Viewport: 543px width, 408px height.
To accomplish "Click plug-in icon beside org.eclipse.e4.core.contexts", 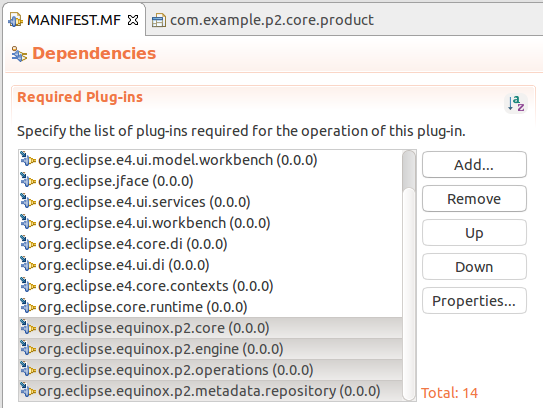I will pyautogui.click(x=28, y=285).
